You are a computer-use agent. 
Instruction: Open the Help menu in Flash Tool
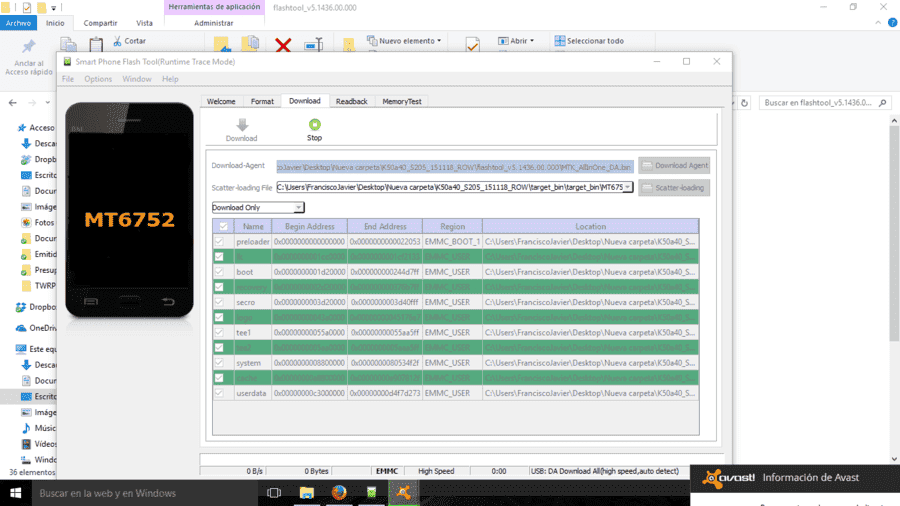170,79
